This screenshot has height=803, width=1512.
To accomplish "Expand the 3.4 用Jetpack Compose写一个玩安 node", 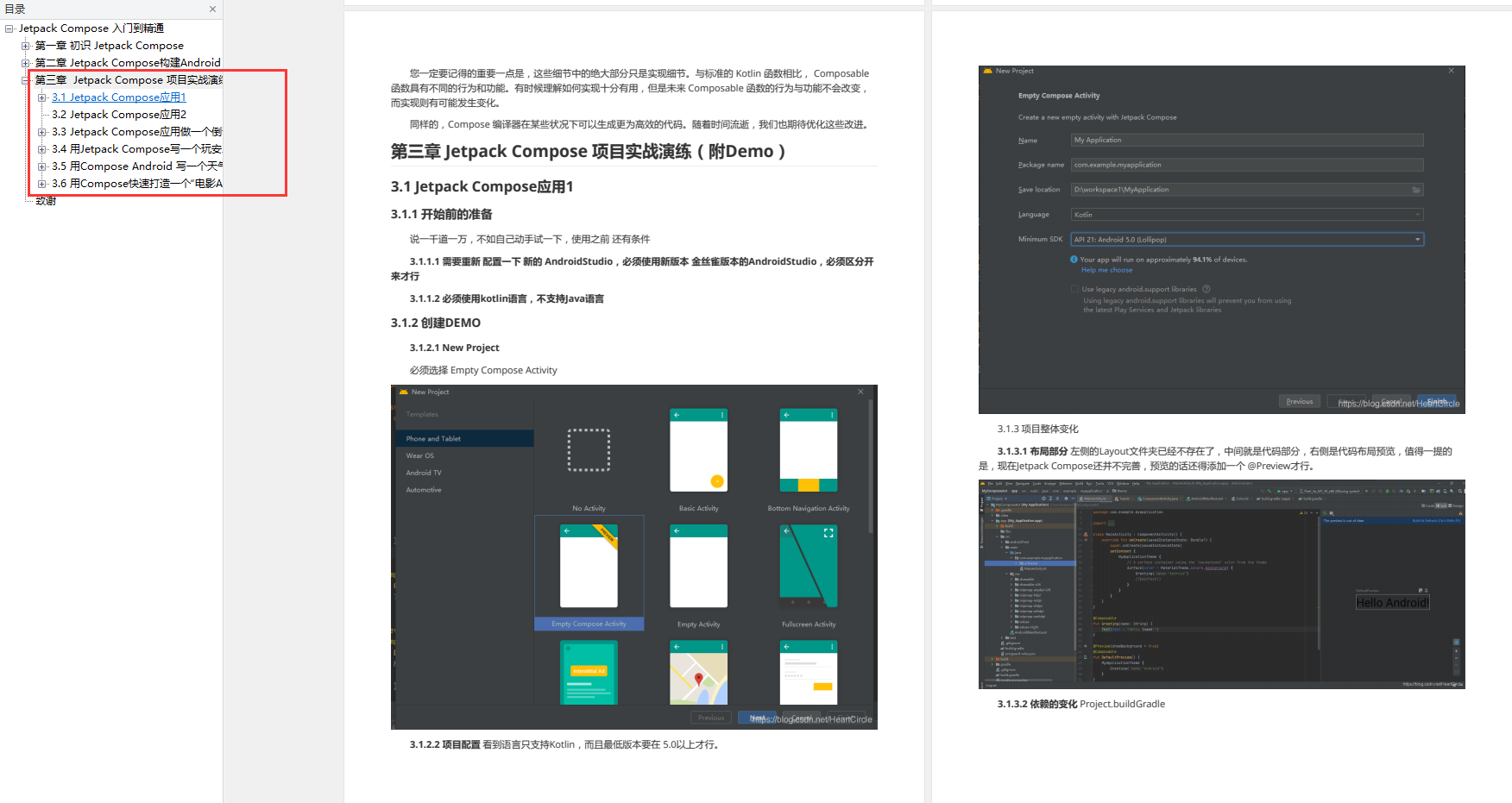I will (41, 149).
